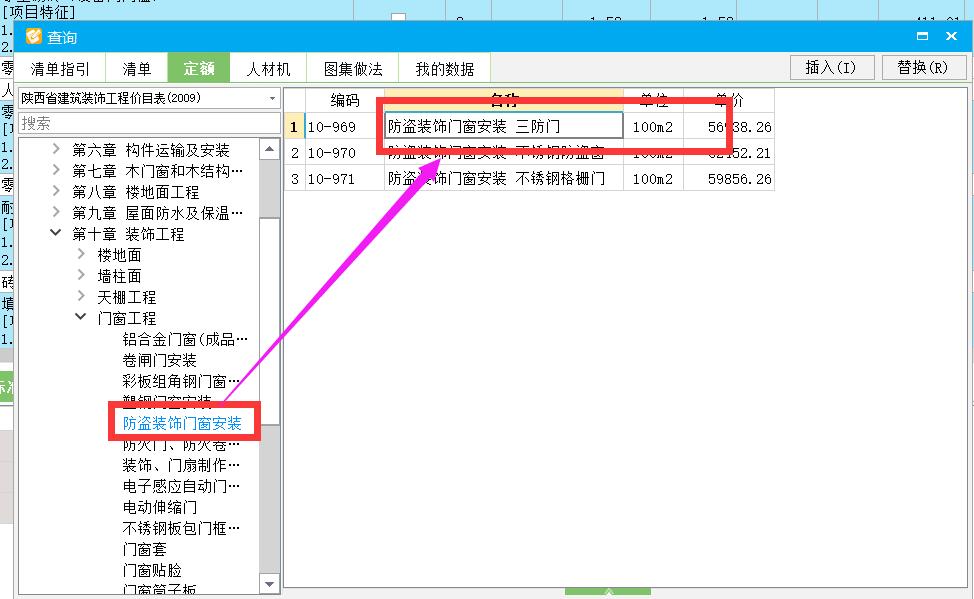Select 电子感应自动门 tree item
974x599 pixels.
(181, 486)
